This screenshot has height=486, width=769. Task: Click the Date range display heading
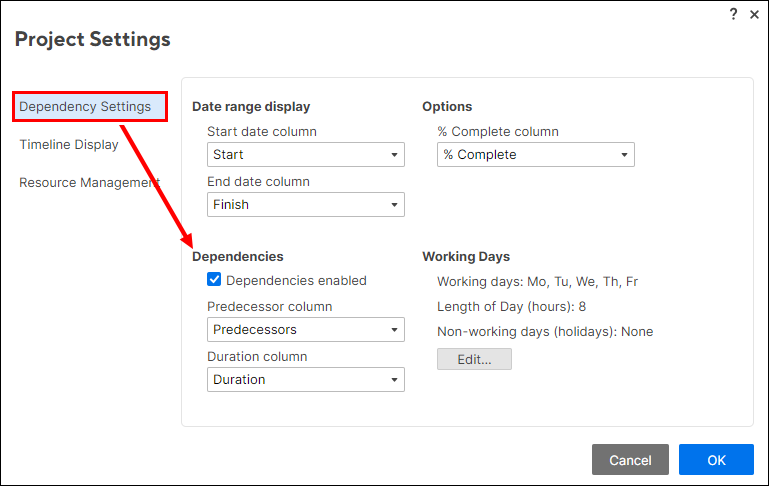pos(251,107)
